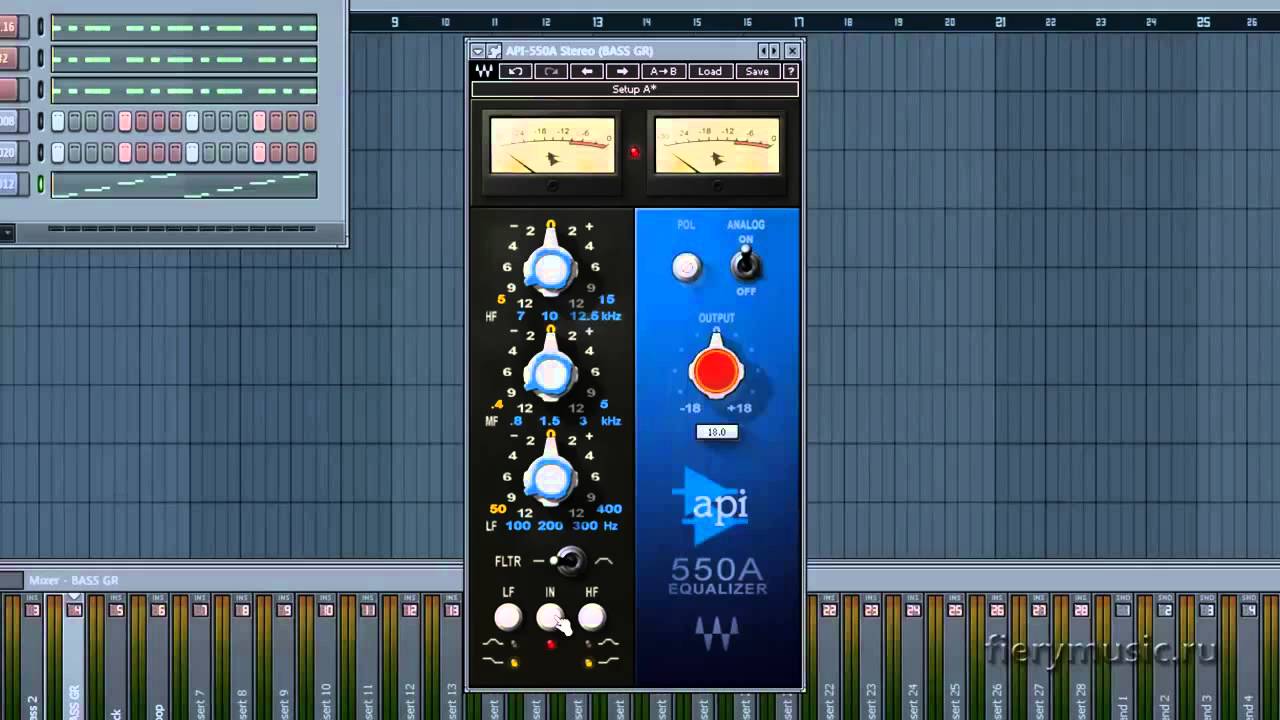Click the .16 channel button

(9, 28)
